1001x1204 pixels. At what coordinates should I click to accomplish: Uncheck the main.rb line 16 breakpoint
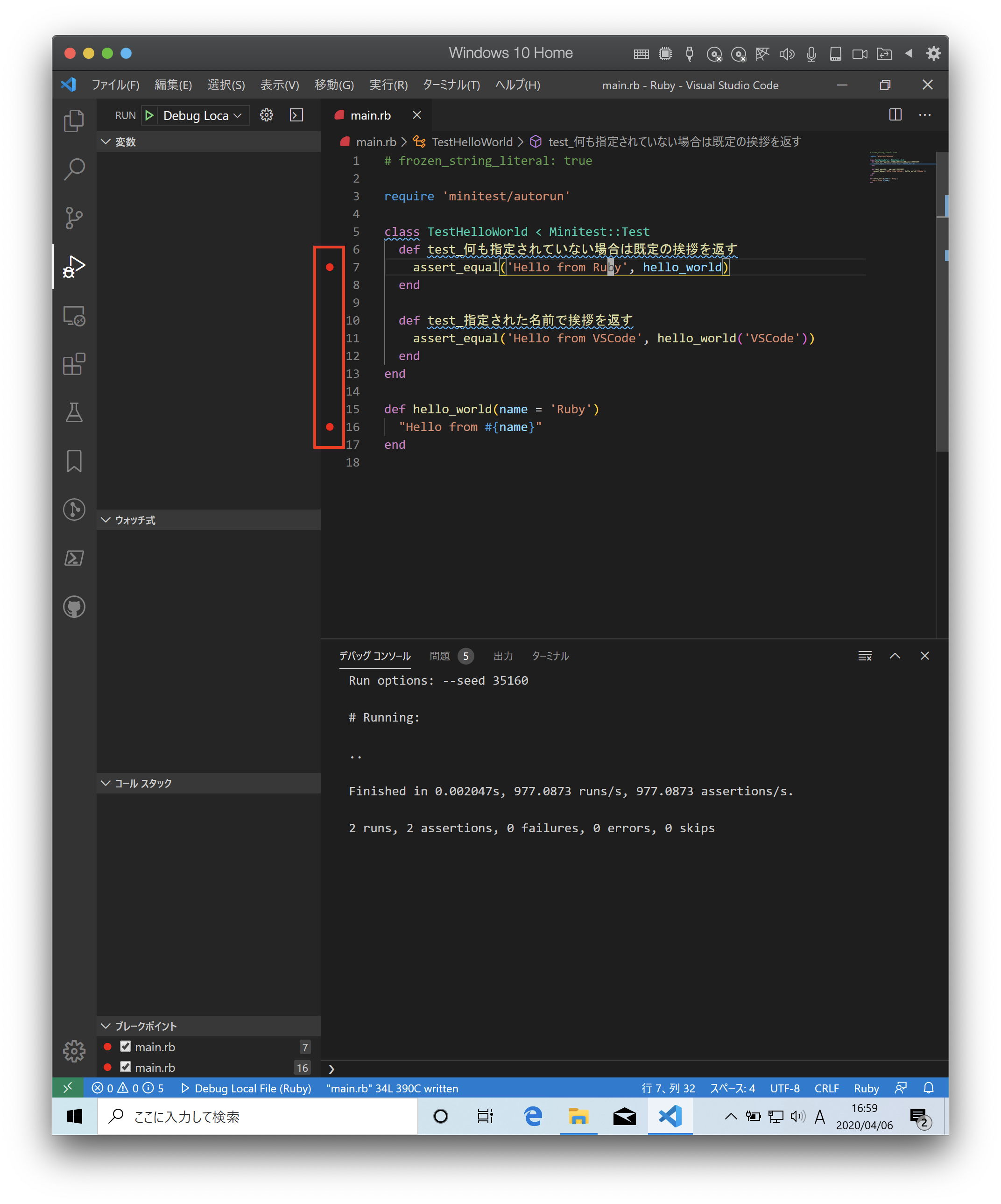click(126, 1067)
